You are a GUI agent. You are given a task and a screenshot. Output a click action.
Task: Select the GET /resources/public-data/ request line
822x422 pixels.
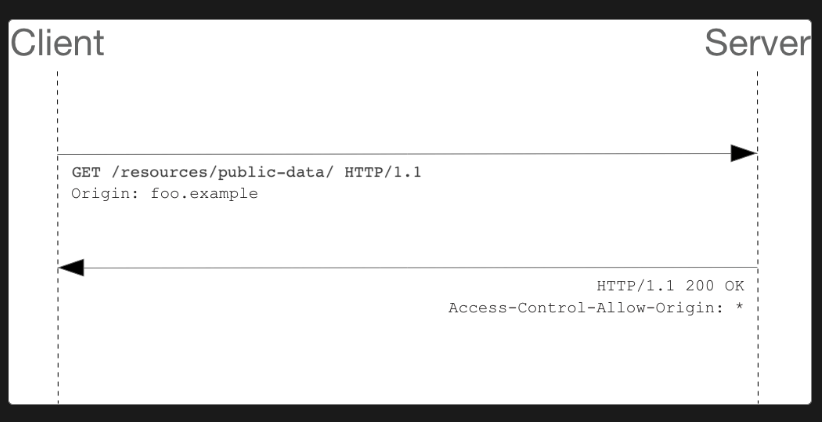point(246,172)
